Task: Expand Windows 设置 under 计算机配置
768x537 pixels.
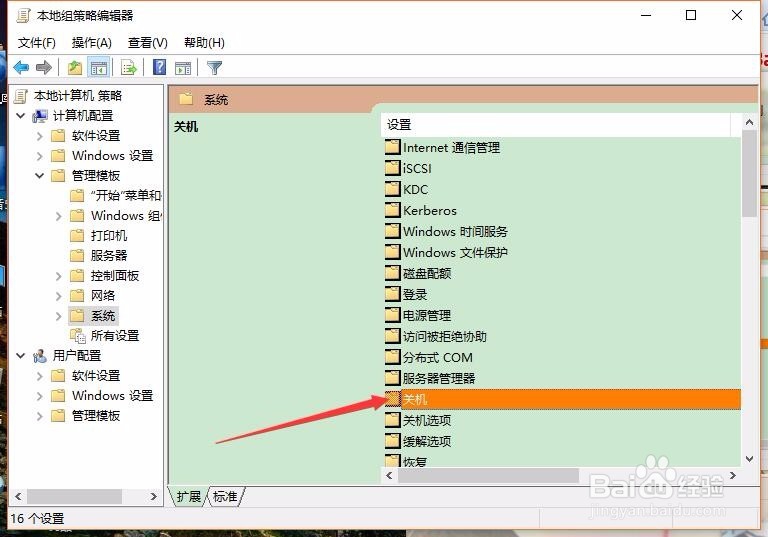Action: point(40,156)
